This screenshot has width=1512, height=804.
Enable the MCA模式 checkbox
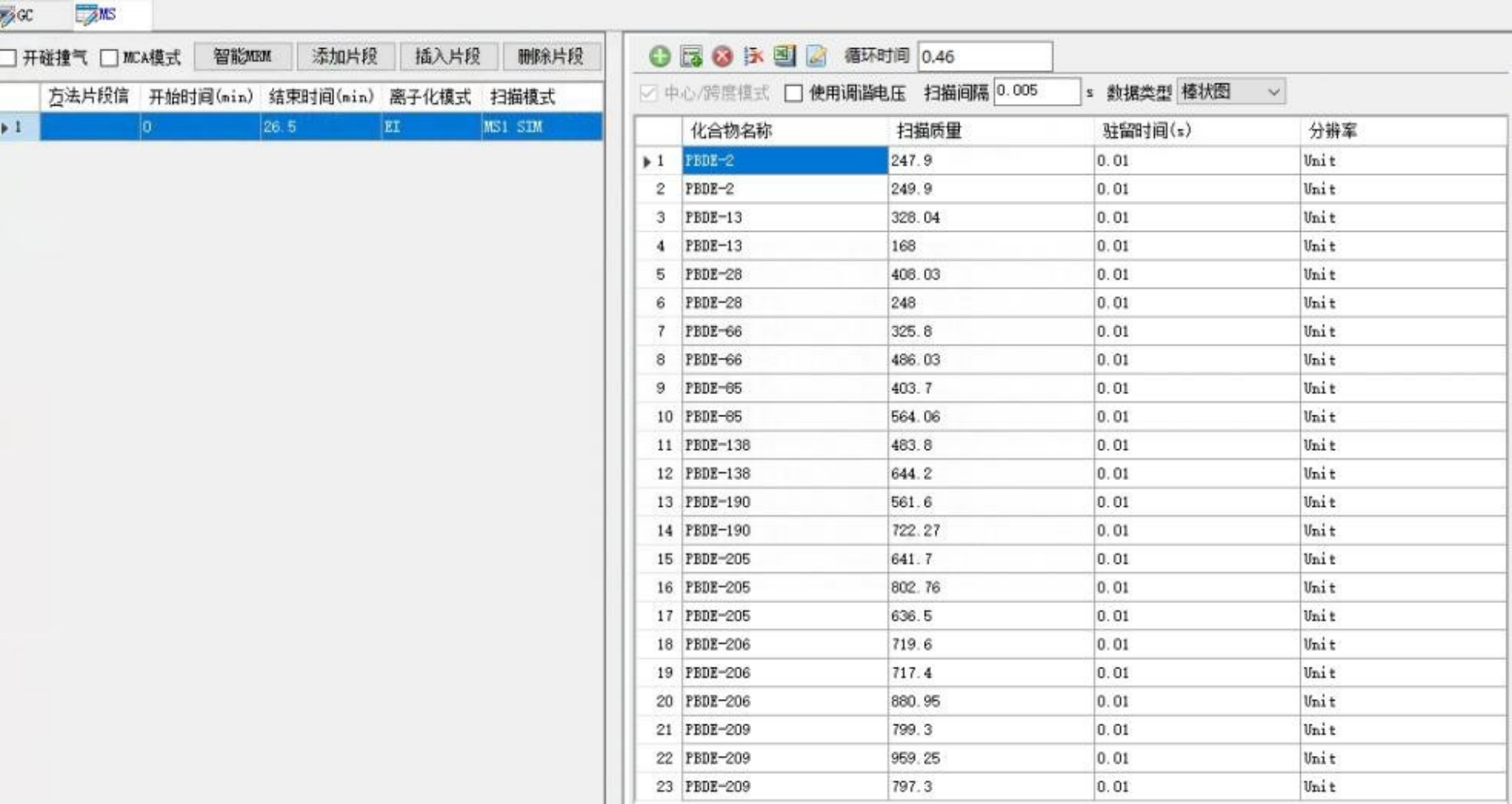[x=110, y=58]
